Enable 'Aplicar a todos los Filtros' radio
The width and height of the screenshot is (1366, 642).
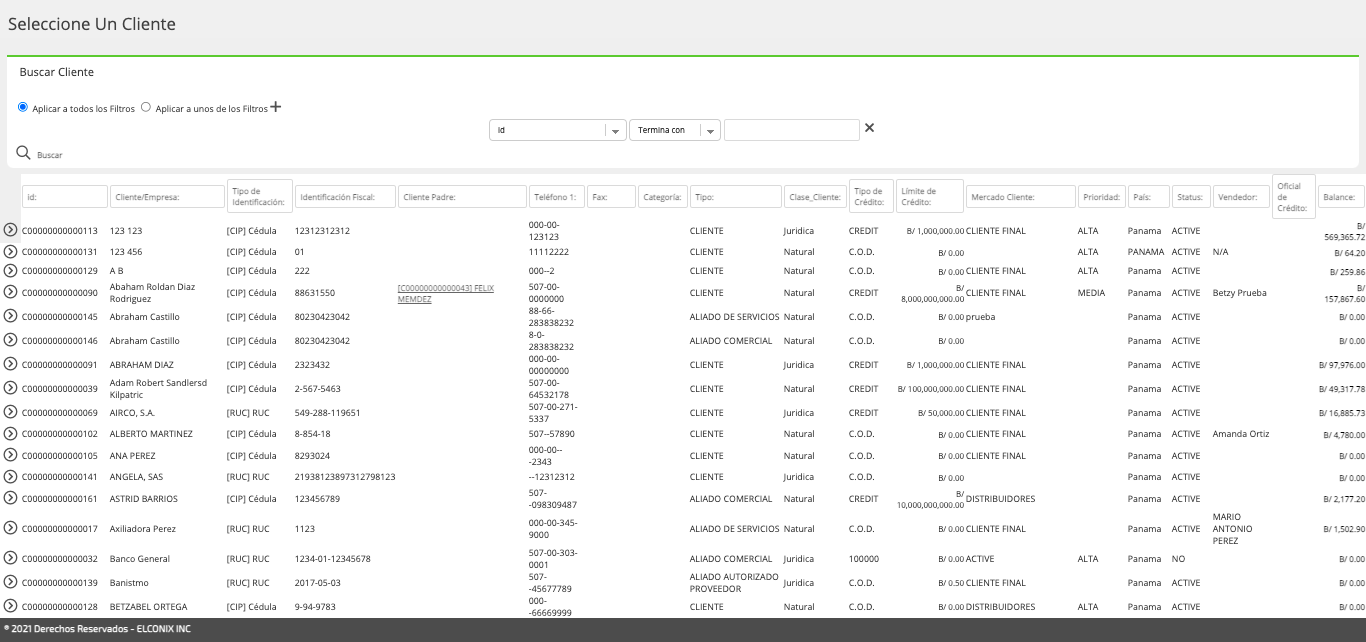tap(23, 107)
